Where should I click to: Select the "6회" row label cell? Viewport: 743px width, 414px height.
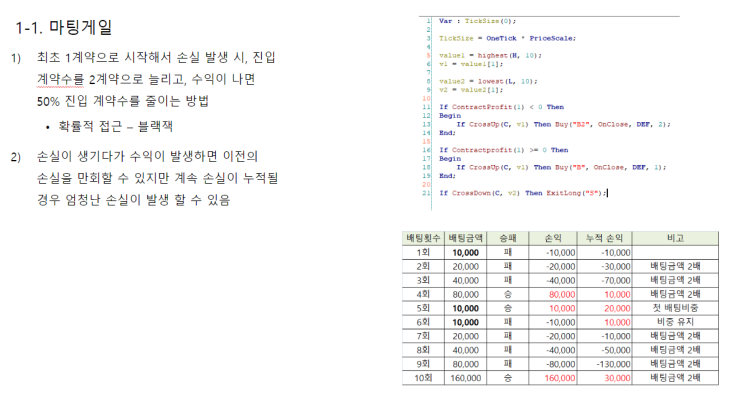(x=423, y=323)
